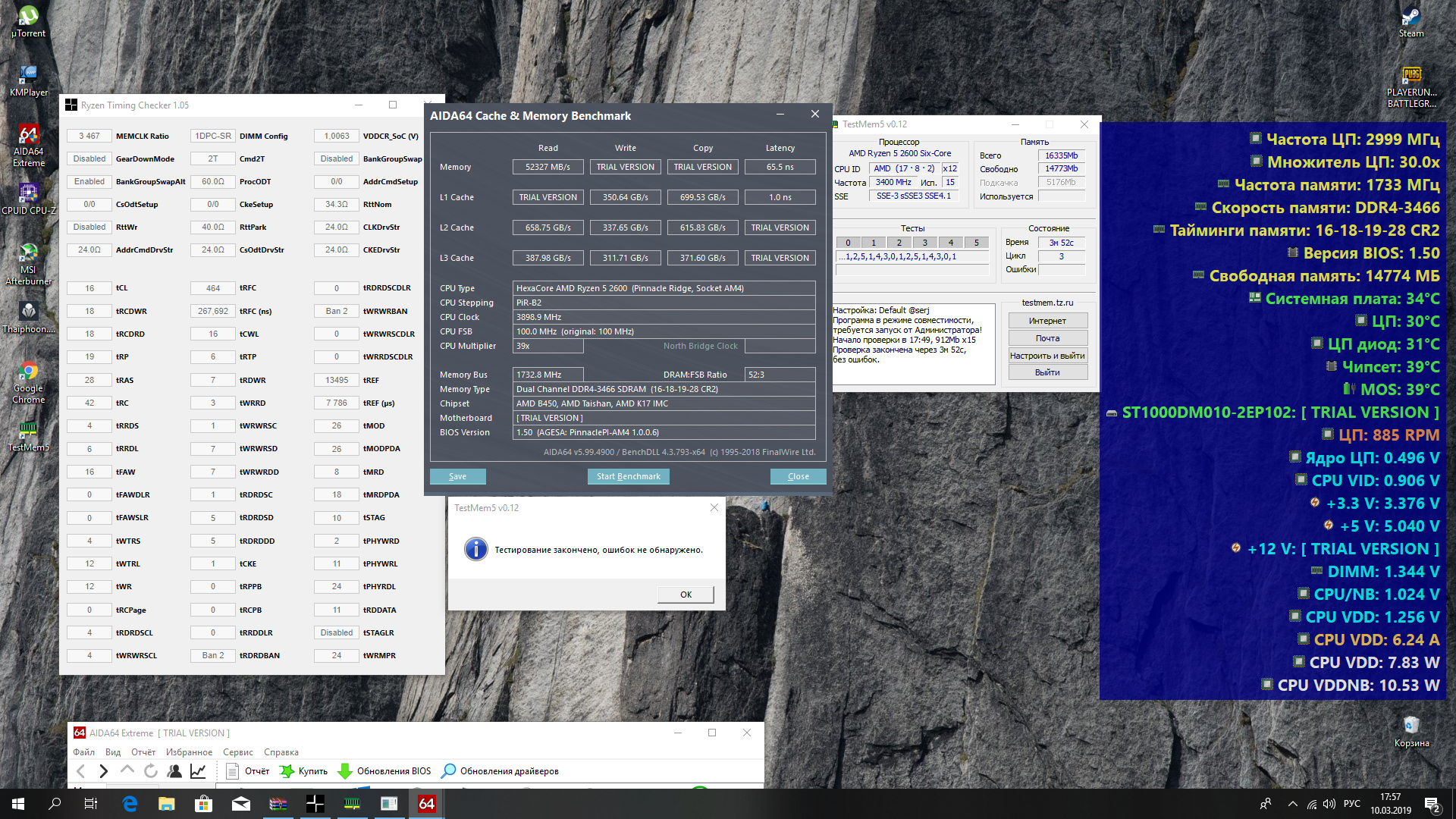1456x819 pixels.
Task: Click the Купить green star icon
Action: 287,771
